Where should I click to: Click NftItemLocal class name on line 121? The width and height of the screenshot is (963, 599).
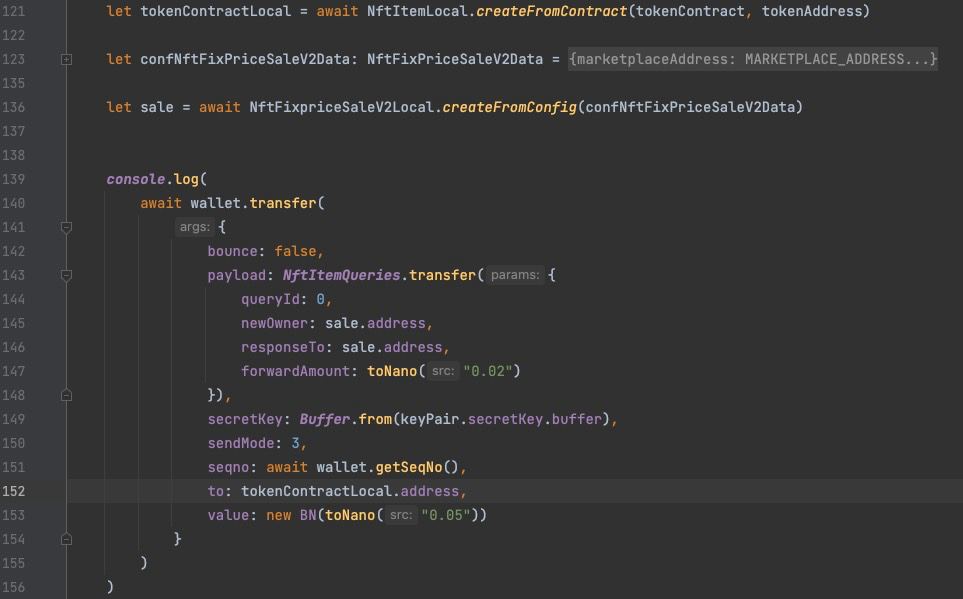tap(416, 11)
